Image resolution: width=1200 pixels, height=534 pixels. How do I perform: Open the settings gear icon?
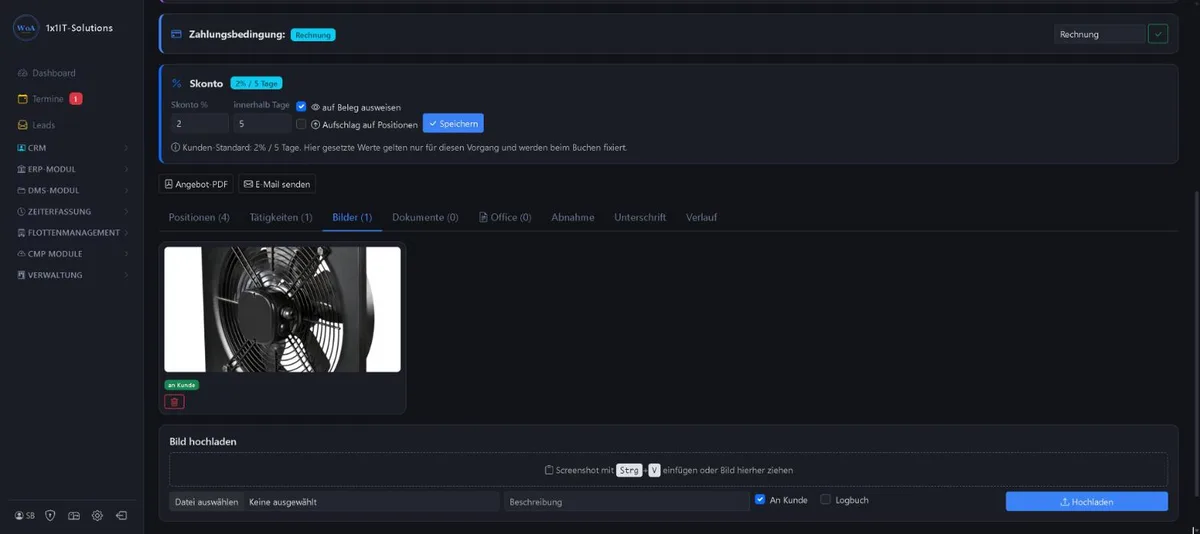tap(97, 516)
